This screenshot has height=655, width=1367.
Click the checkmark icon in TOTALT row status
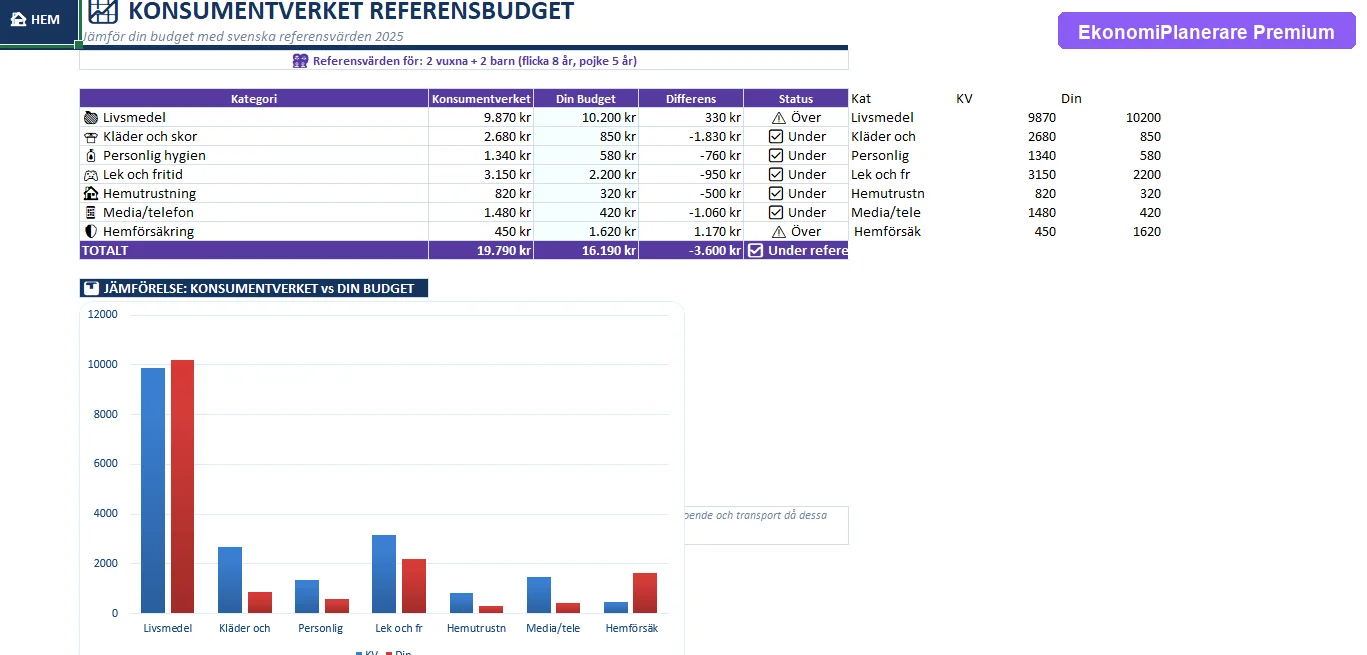pos(756,251)
